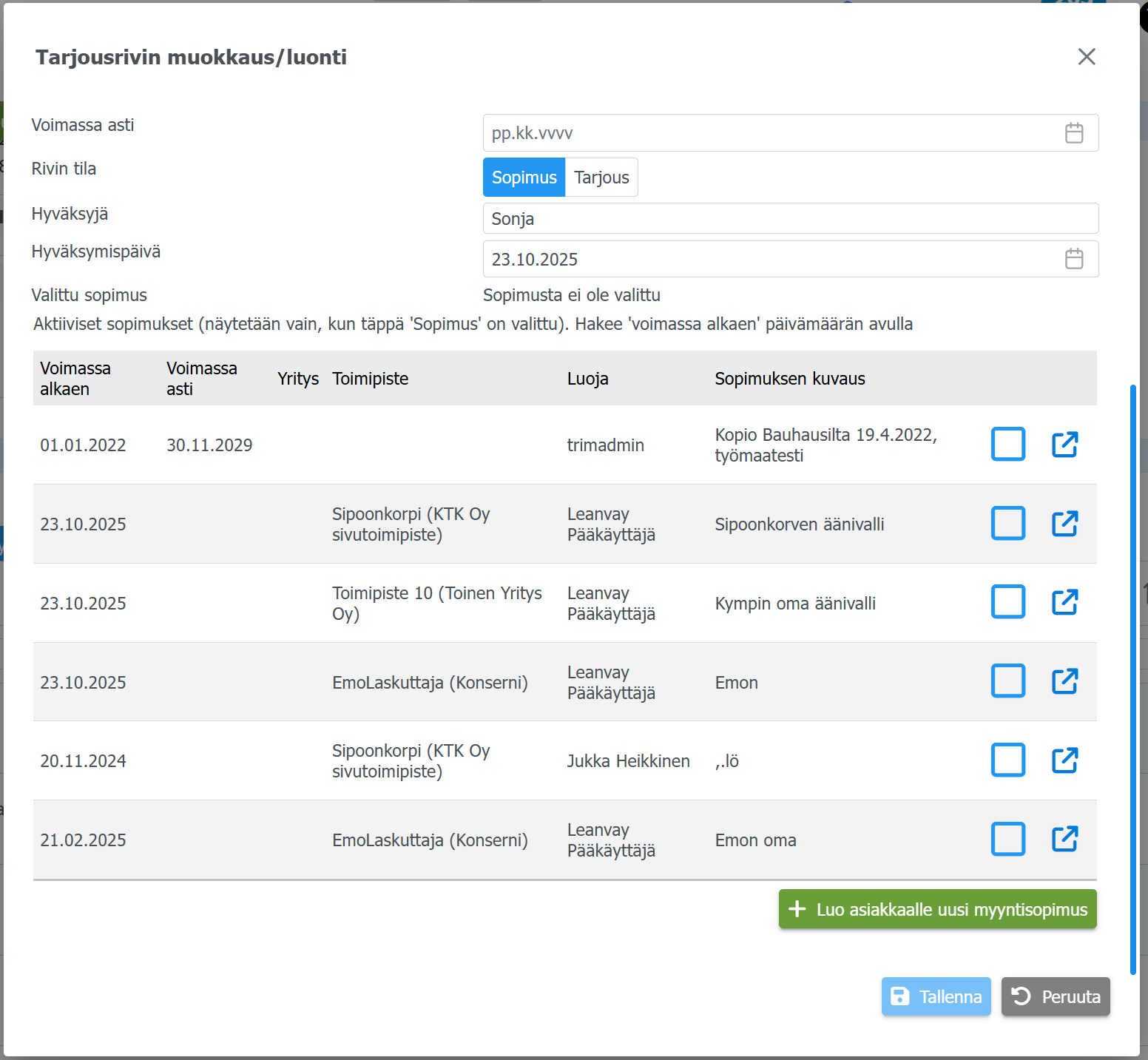Save changes with Tallenna
This screenshot has width=1148, height=1060.
tap(936, 996)
